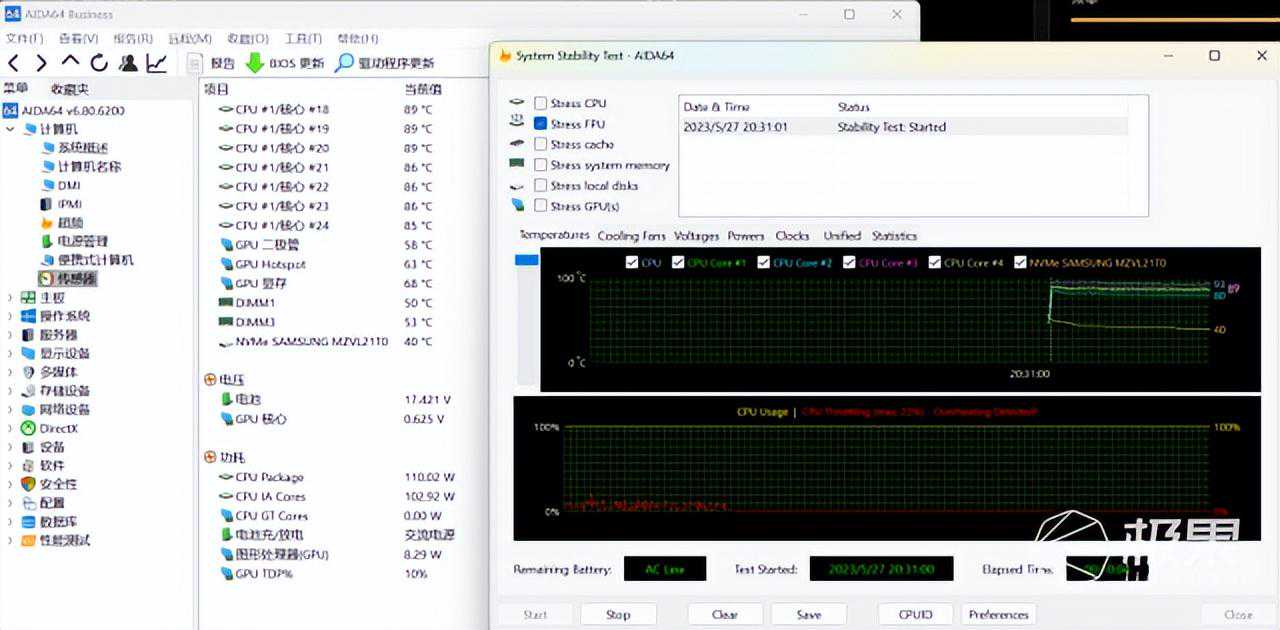Open the BIOS 更新 green arrow icon
Screen dimensions: 1280x630
click(254, 63)
